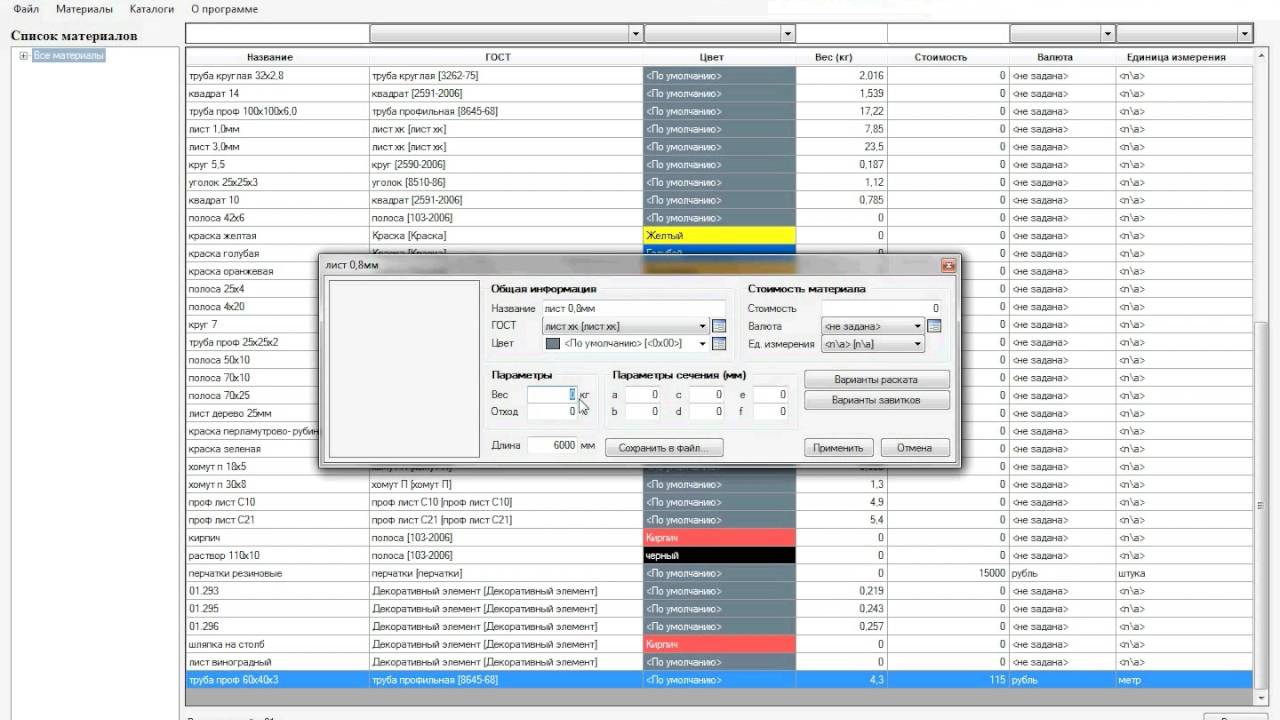
Task: Click the material preview box in dialog
Action: [404, 369]
